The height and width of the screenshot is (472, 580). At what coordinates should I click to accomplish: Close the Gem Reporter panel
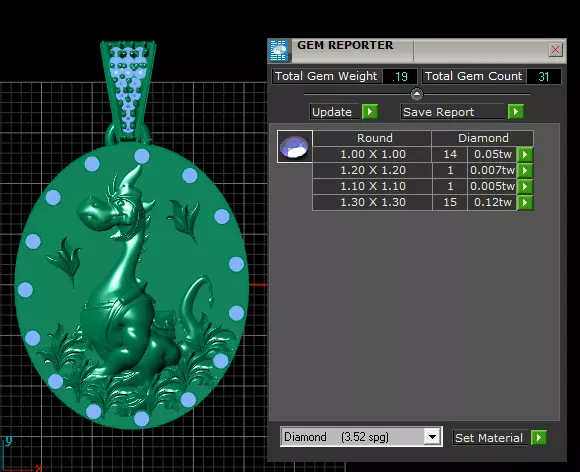[555, 50]
